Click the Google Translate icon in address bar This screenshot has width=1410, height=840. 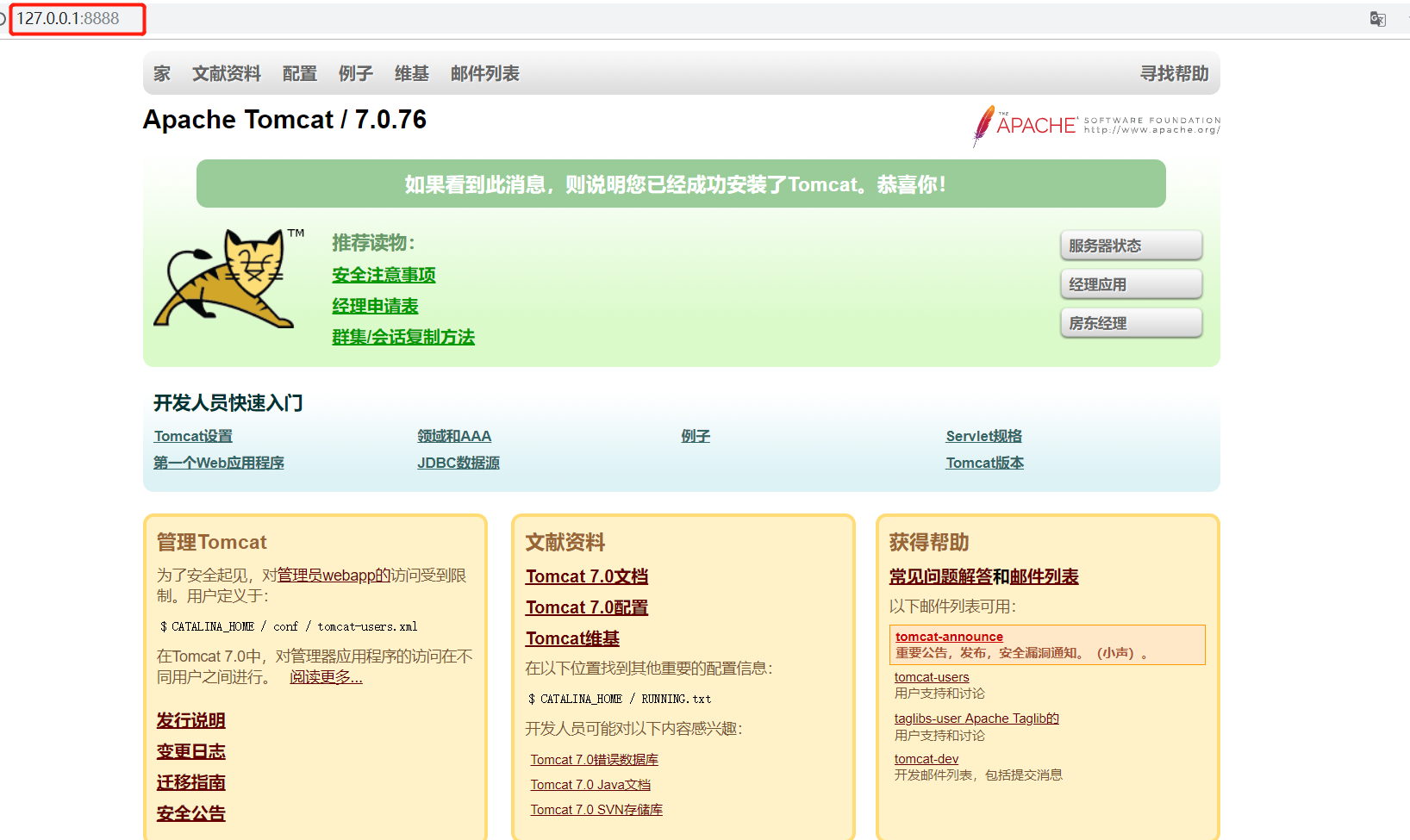pos(1377,19)
